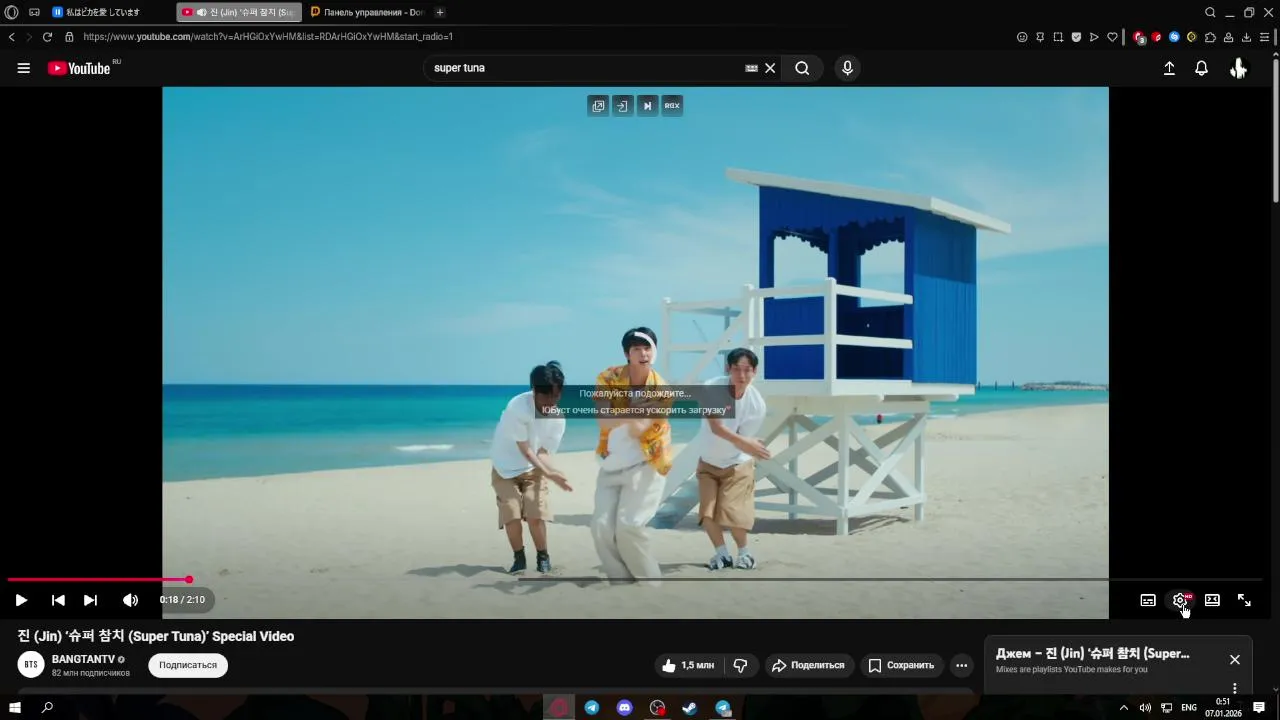The image size is (1280, 720).
Task: Start voice search with the microphone
Action: click(847, 68)
